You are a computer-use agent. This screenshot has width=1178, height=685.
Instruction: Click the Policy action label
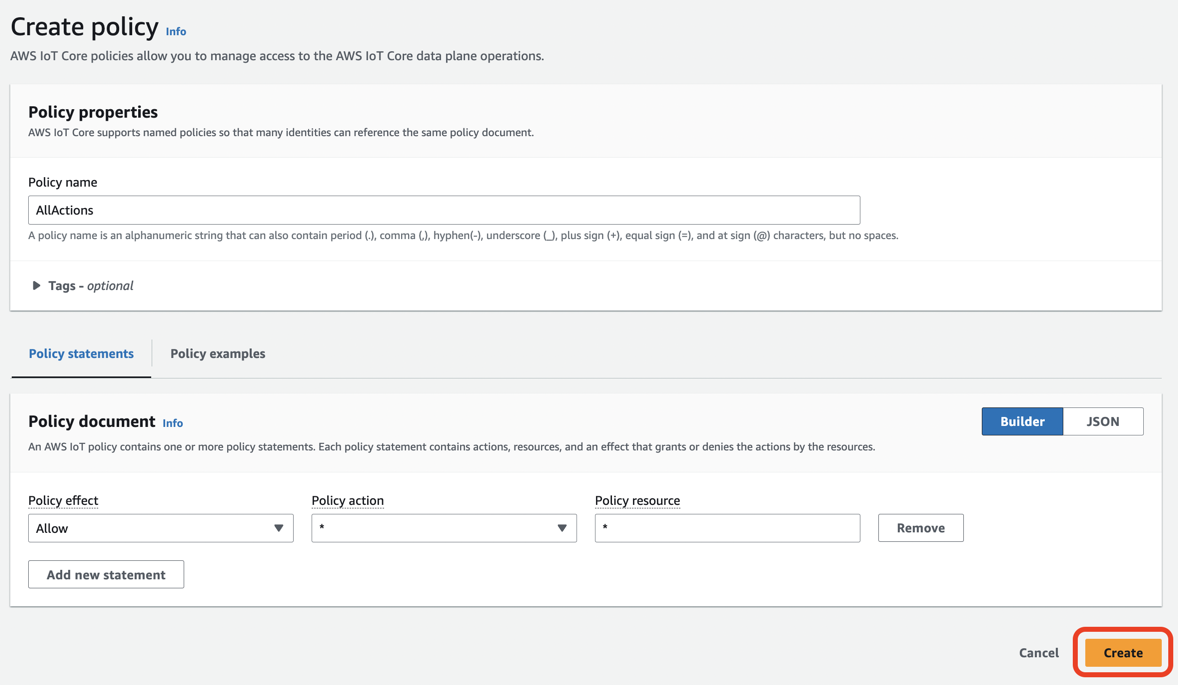(348, 500)
